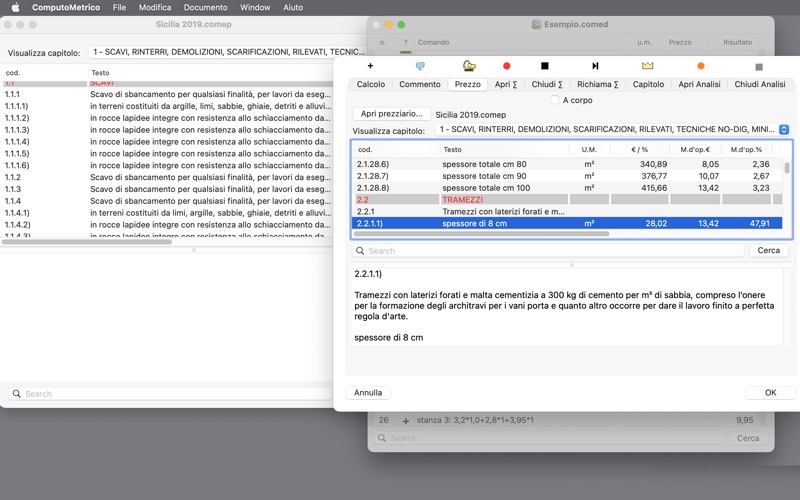Click the horizontal scrollbar in the Sicilia 2019 list
Viewport: 800px width, 500px height.
coord(87,242)
